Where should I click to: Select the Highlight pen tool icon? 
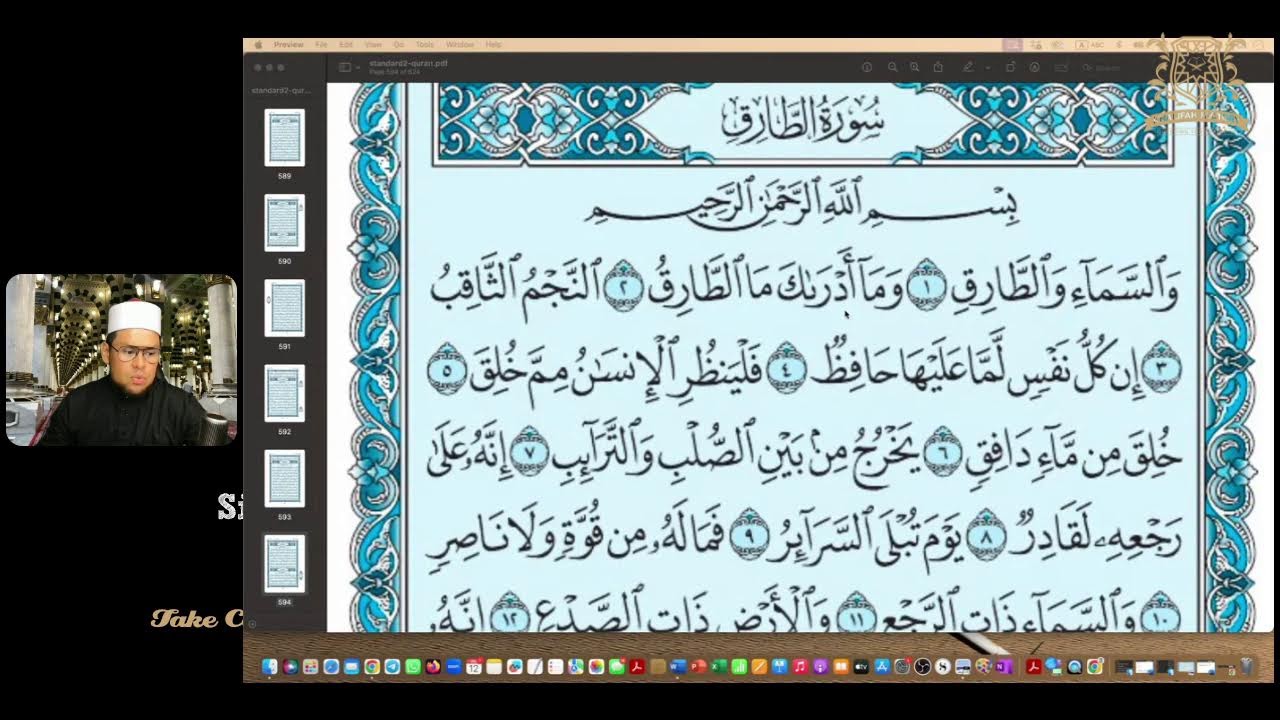(x=966, y=67)
